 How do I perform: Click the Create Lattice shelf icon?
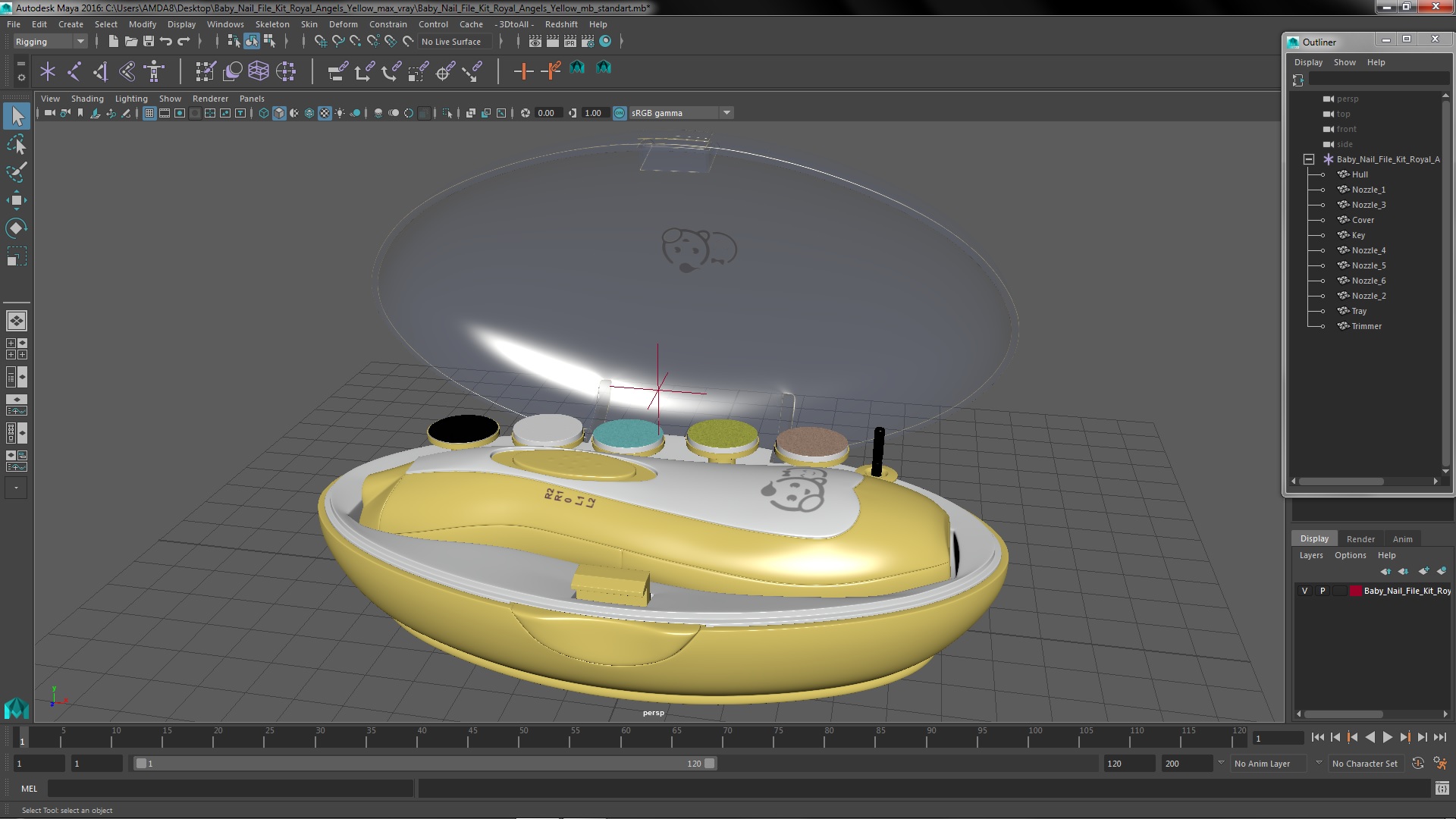coord(259,72)
